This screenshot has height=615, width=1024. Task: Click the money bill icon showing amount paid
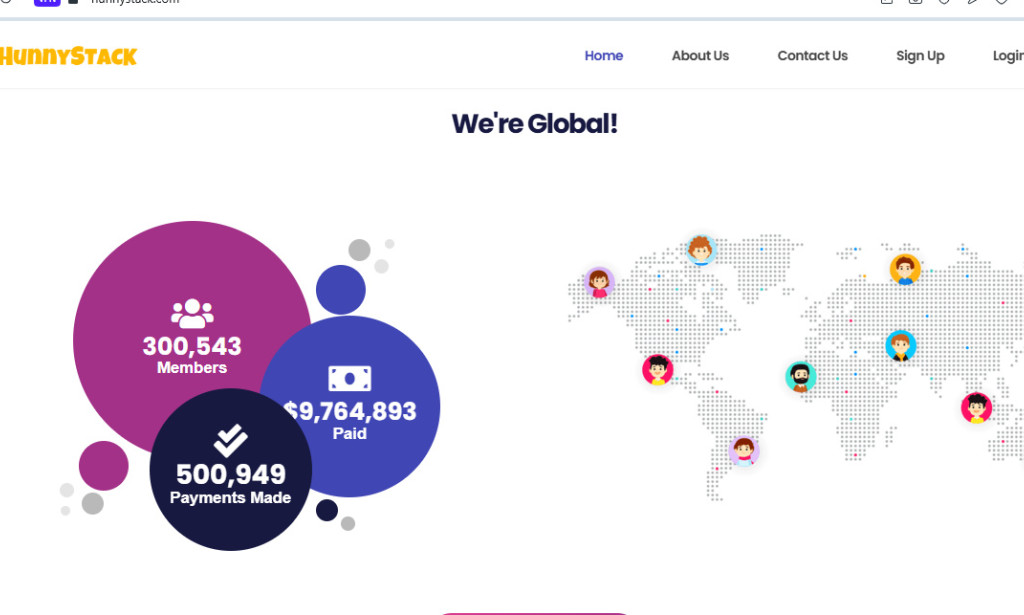pyautogui.click(x=349, y=380)
